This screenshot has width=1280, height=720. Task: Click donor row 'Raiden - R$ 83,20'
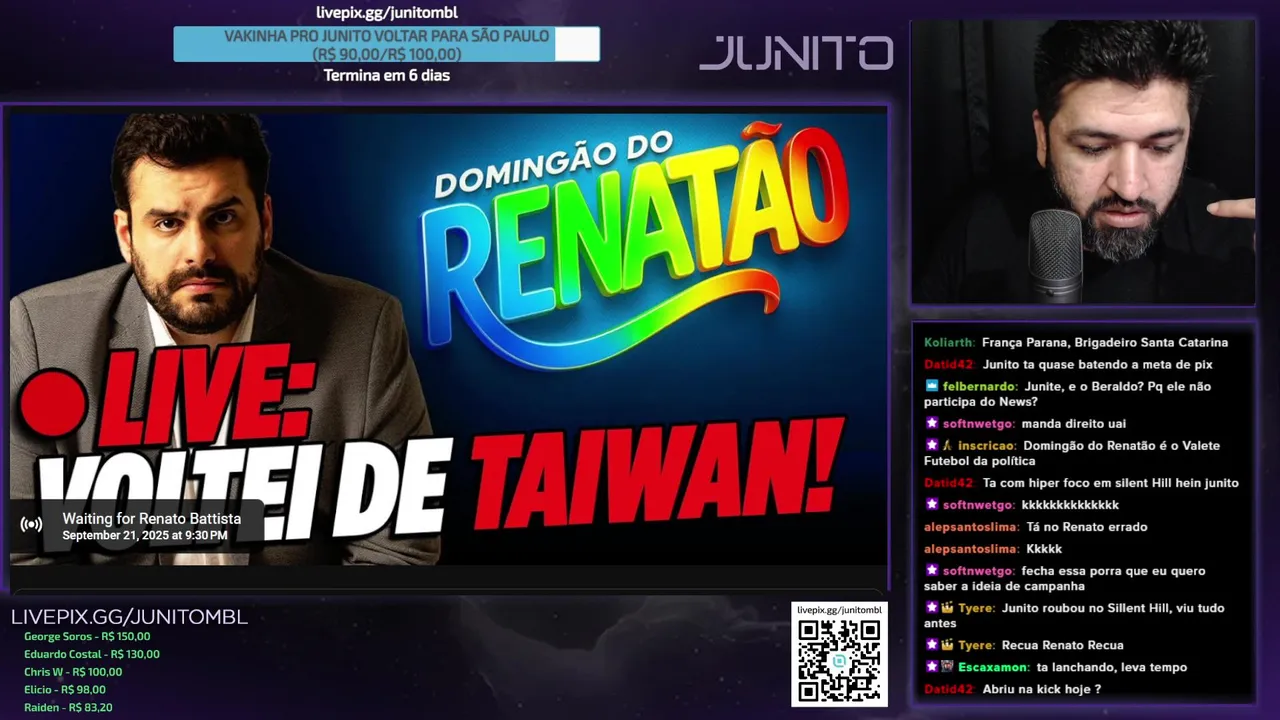[68, 707]
